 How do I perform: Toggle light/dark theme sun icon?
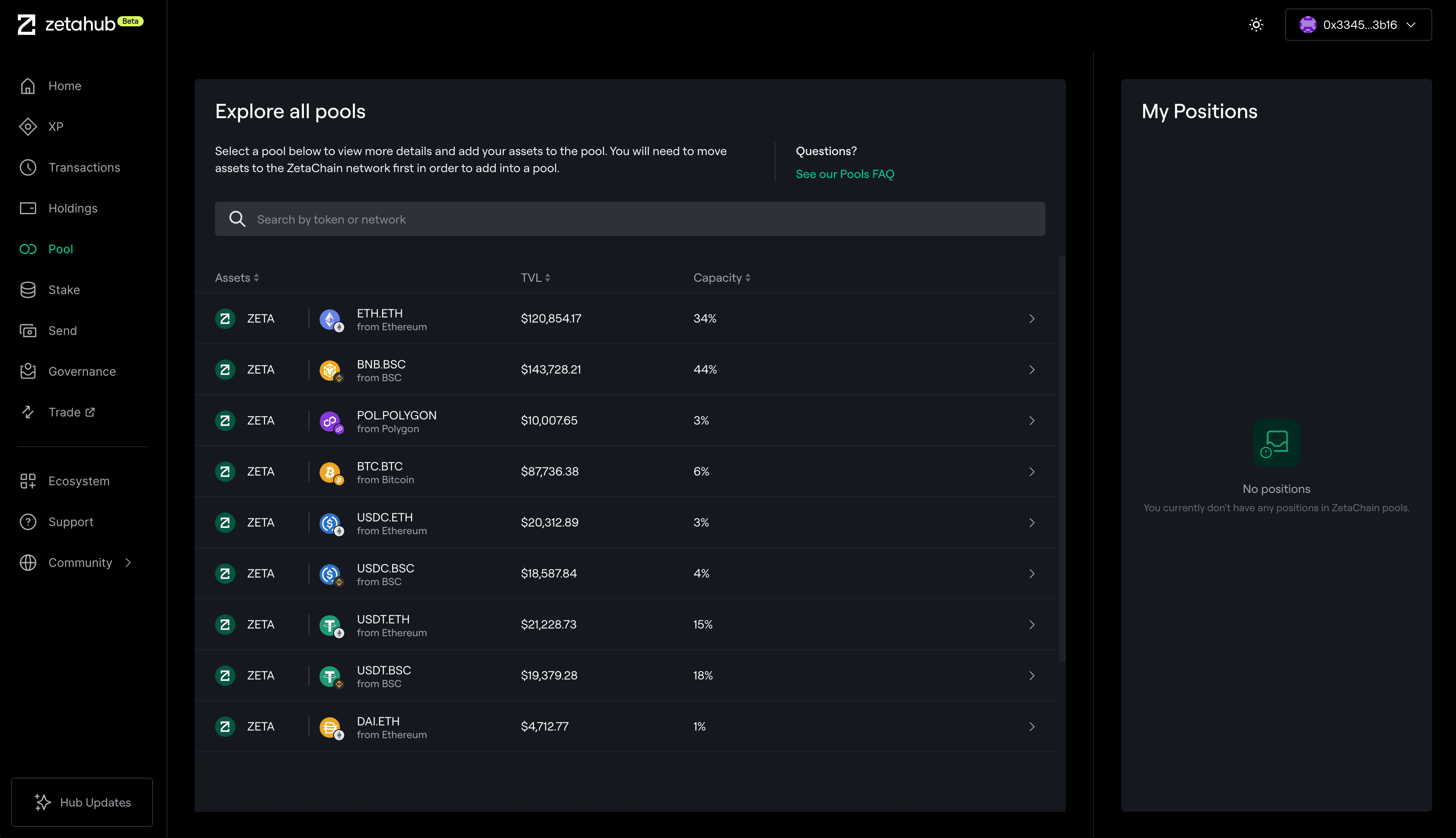point(1256,25)
